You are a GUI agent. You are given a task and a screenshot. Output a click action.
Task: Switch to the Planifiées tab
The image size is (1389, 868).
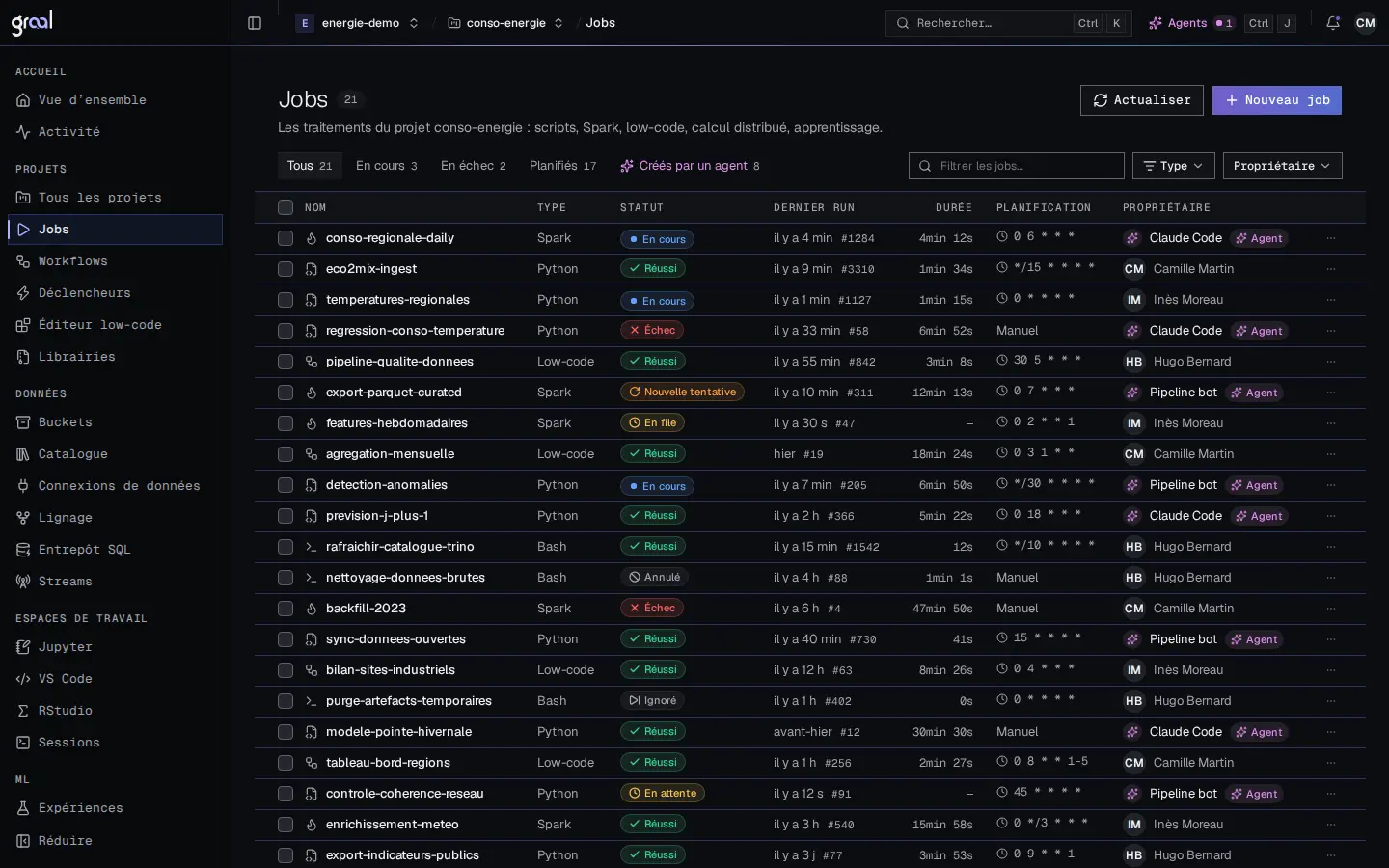pyautogui.click(x=563, y=166)
